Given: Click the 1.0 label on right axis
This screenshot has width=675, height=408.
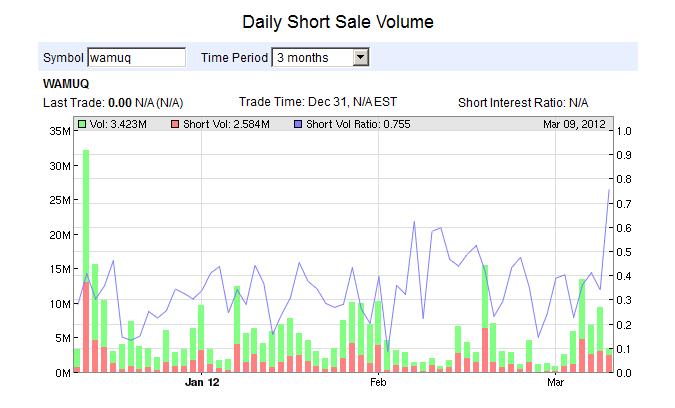Looking at the screenshot, I should [x=625, y=131].
